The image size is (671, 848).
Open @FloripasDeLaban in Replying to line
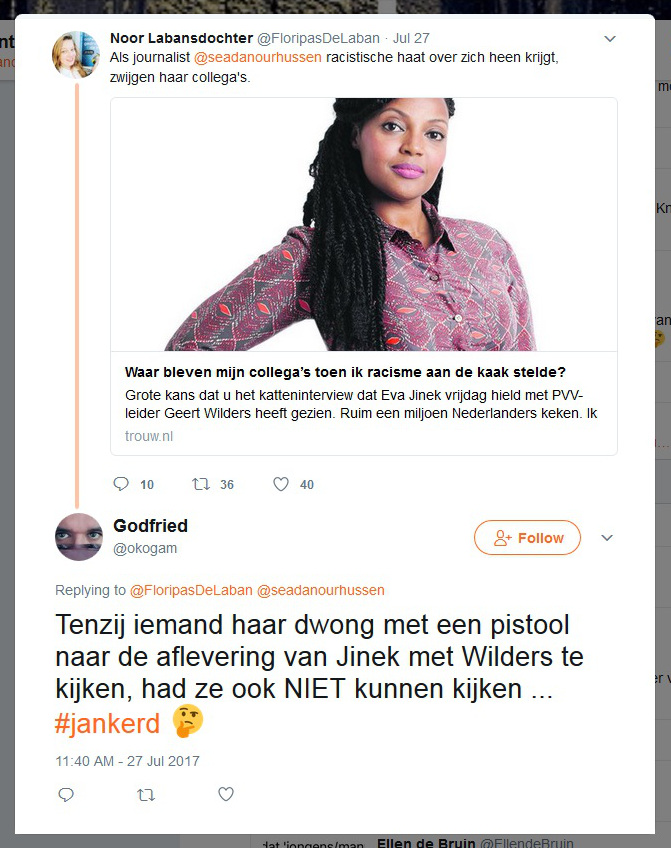pos(191,590)
